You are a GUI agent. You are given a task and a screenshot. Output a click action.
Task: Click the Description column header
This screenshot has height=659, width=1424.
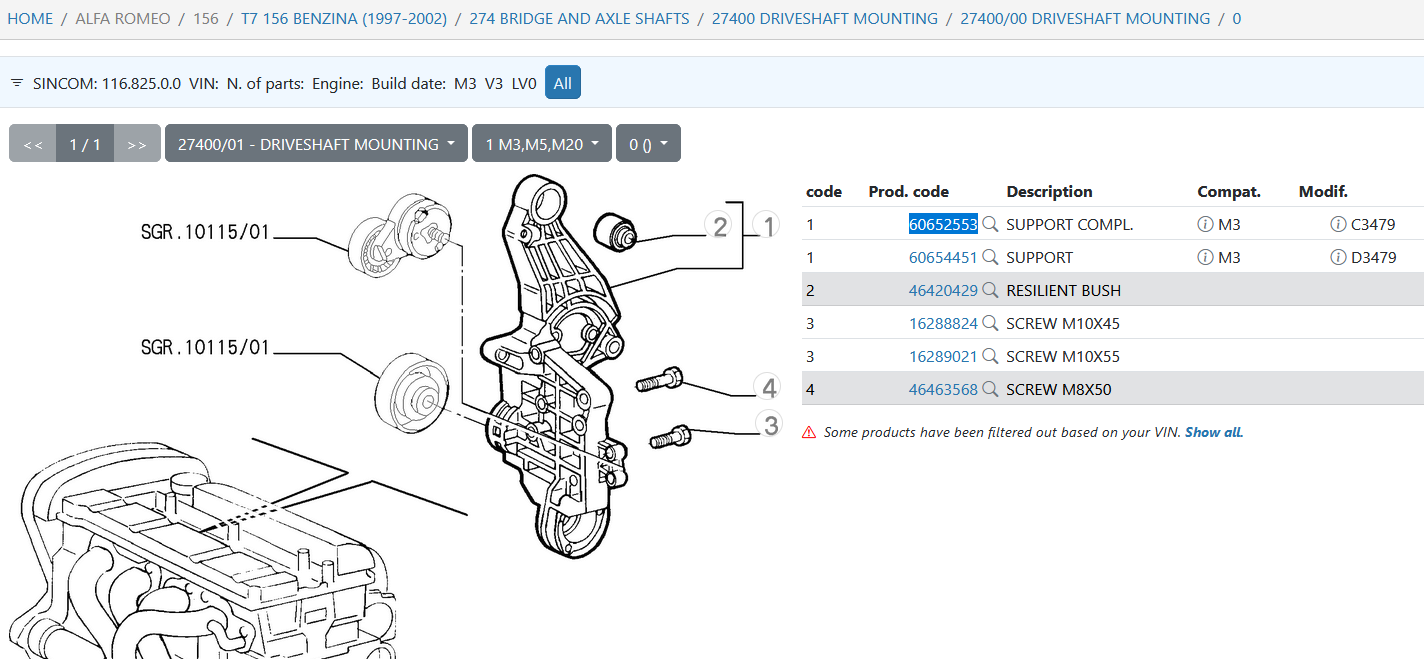pyautogui.click(x=1049, y=191)
